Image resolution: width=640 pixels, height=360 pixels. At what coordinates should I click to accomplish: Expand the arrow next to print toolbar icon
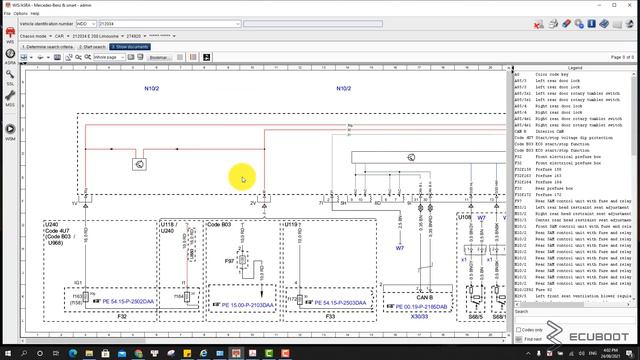click(48, 58)
